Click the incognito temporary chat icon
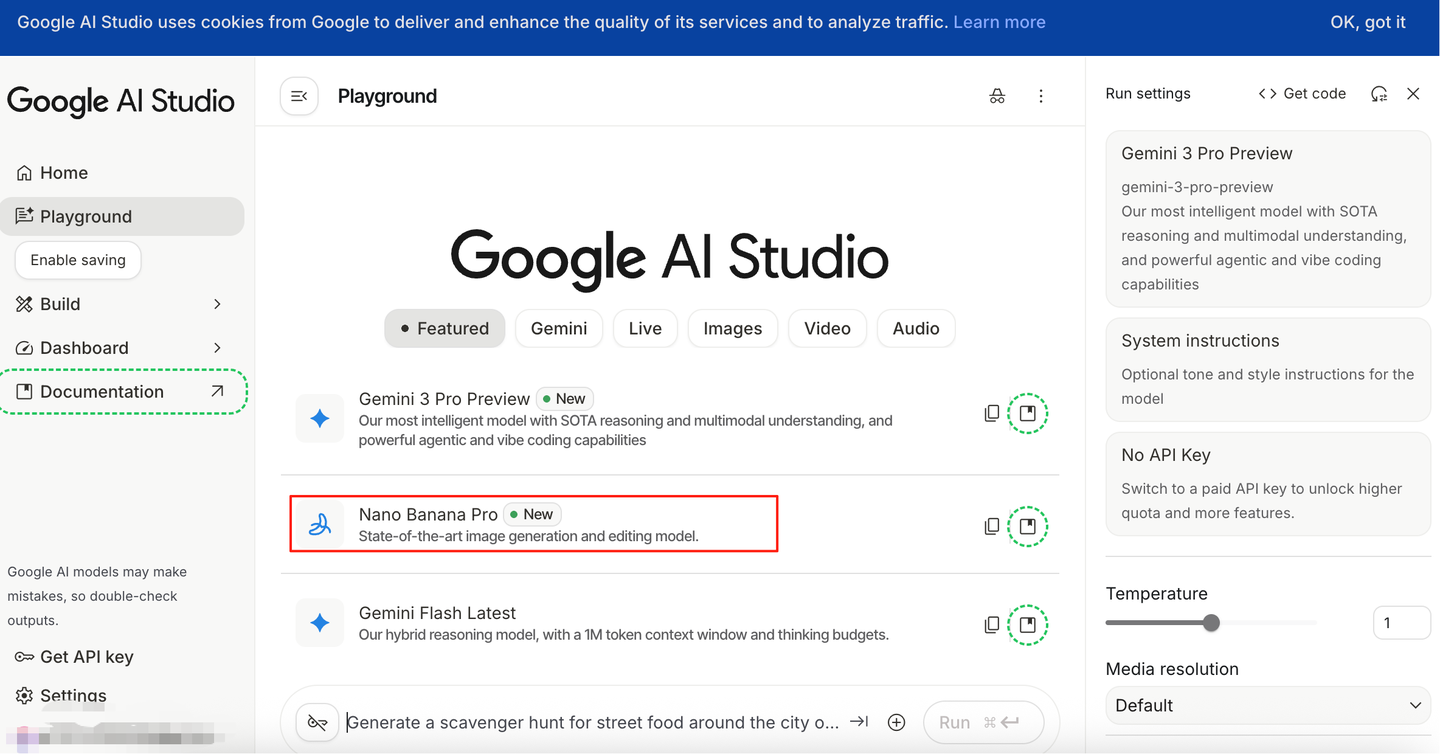Image resolution: width=1440 pixels, height=754 pixels. click(x=997, y=96)
